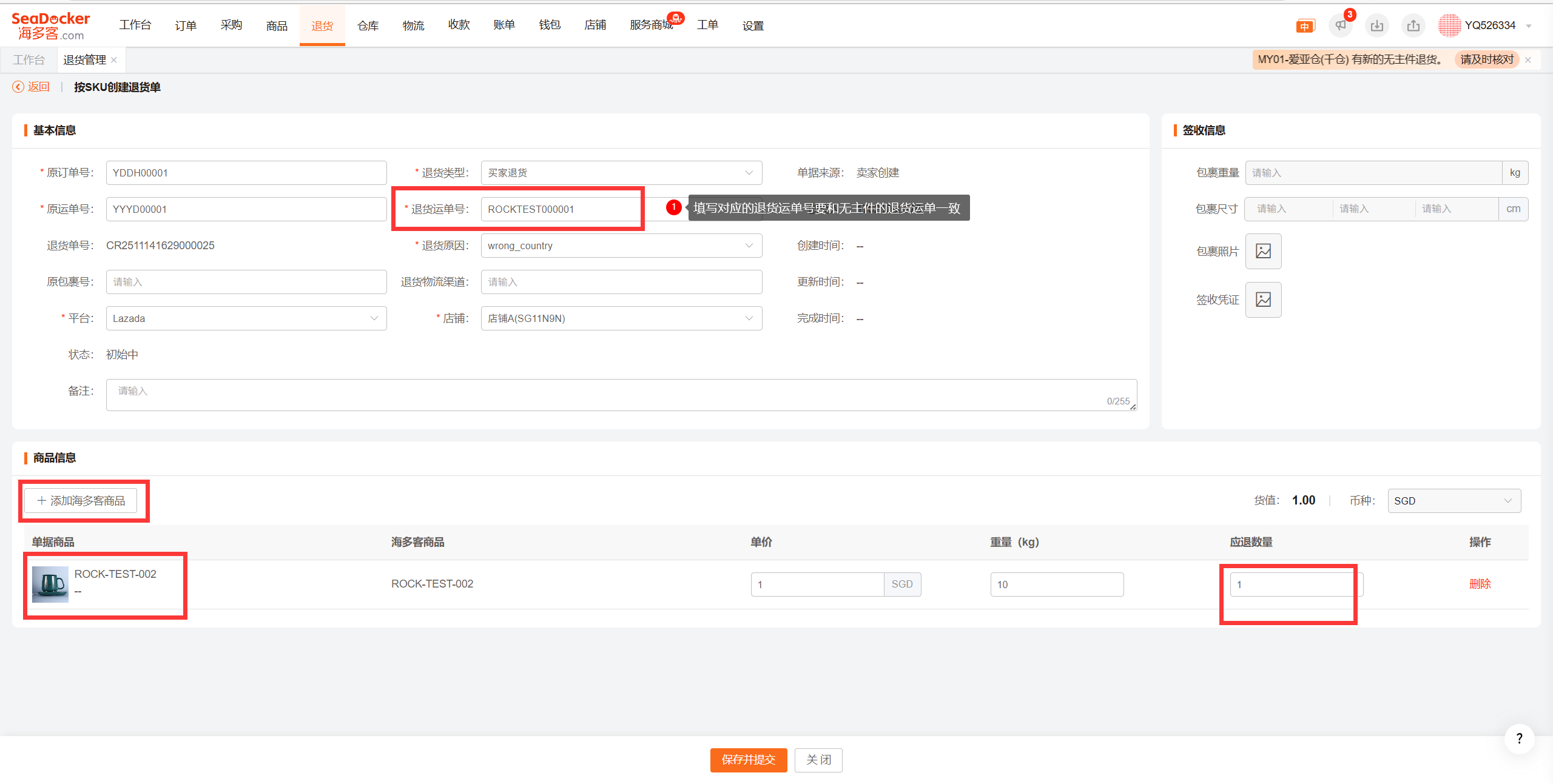
Task: Switch to the 工作台 tab
Action: click(x=29, y=60)
